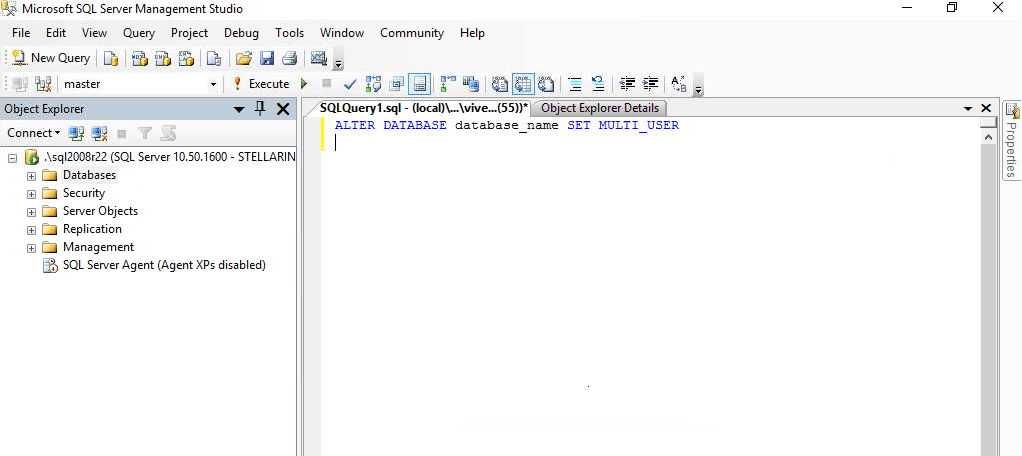Expand the Replication folder
The width and height of the screenshot is (1022, 456).
tap(31, 230)
